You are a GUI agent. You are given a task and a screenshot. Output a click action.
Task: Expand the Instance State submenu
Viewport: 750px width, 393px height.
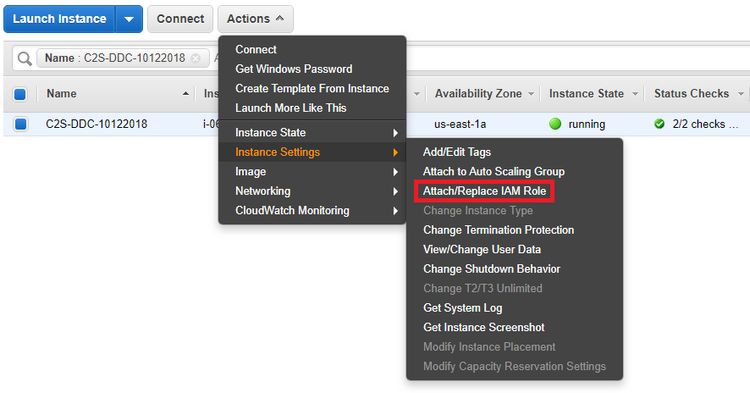pos(312,133)
